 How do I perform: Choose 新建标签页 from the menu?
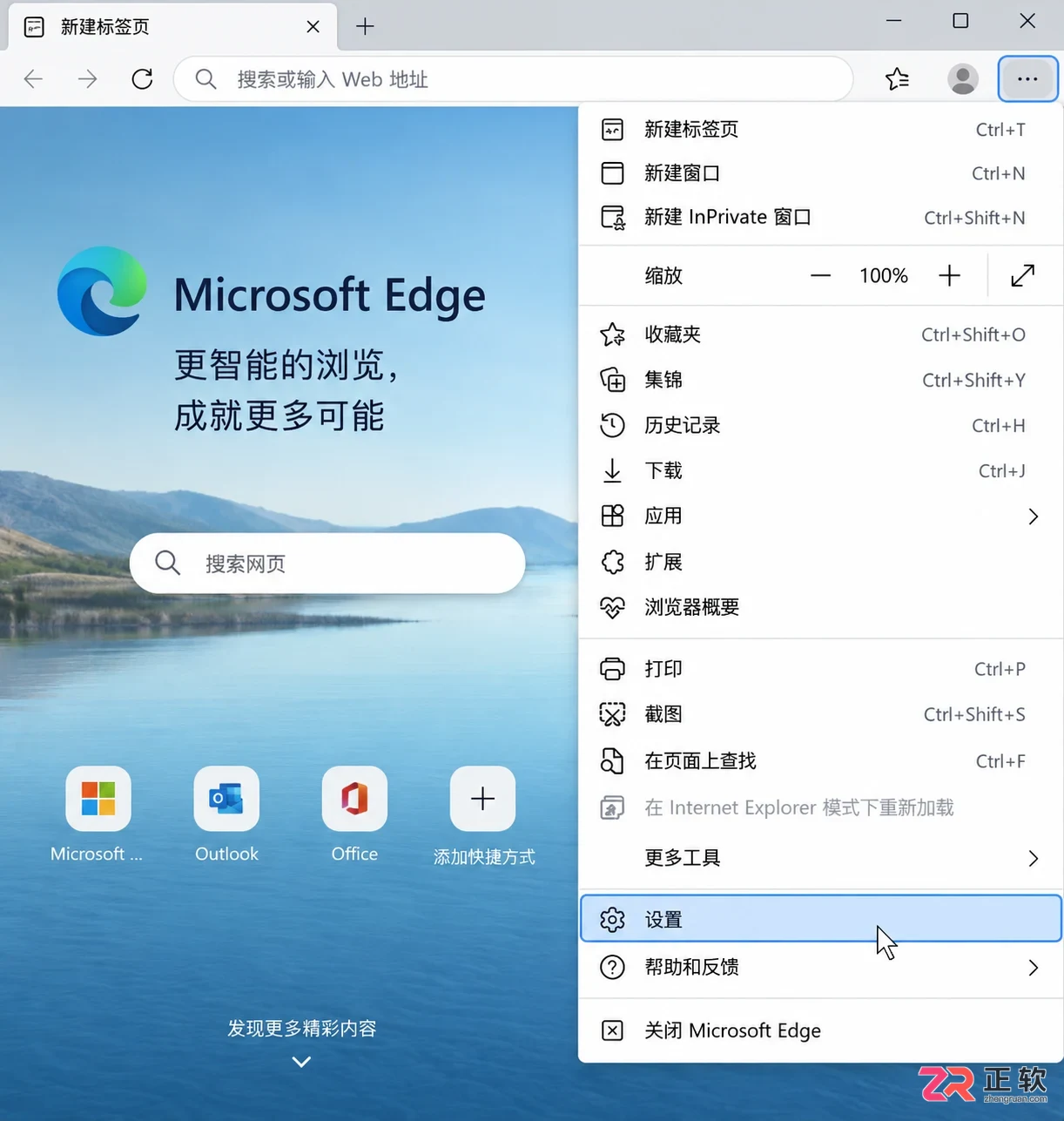[x=820, y=130]
